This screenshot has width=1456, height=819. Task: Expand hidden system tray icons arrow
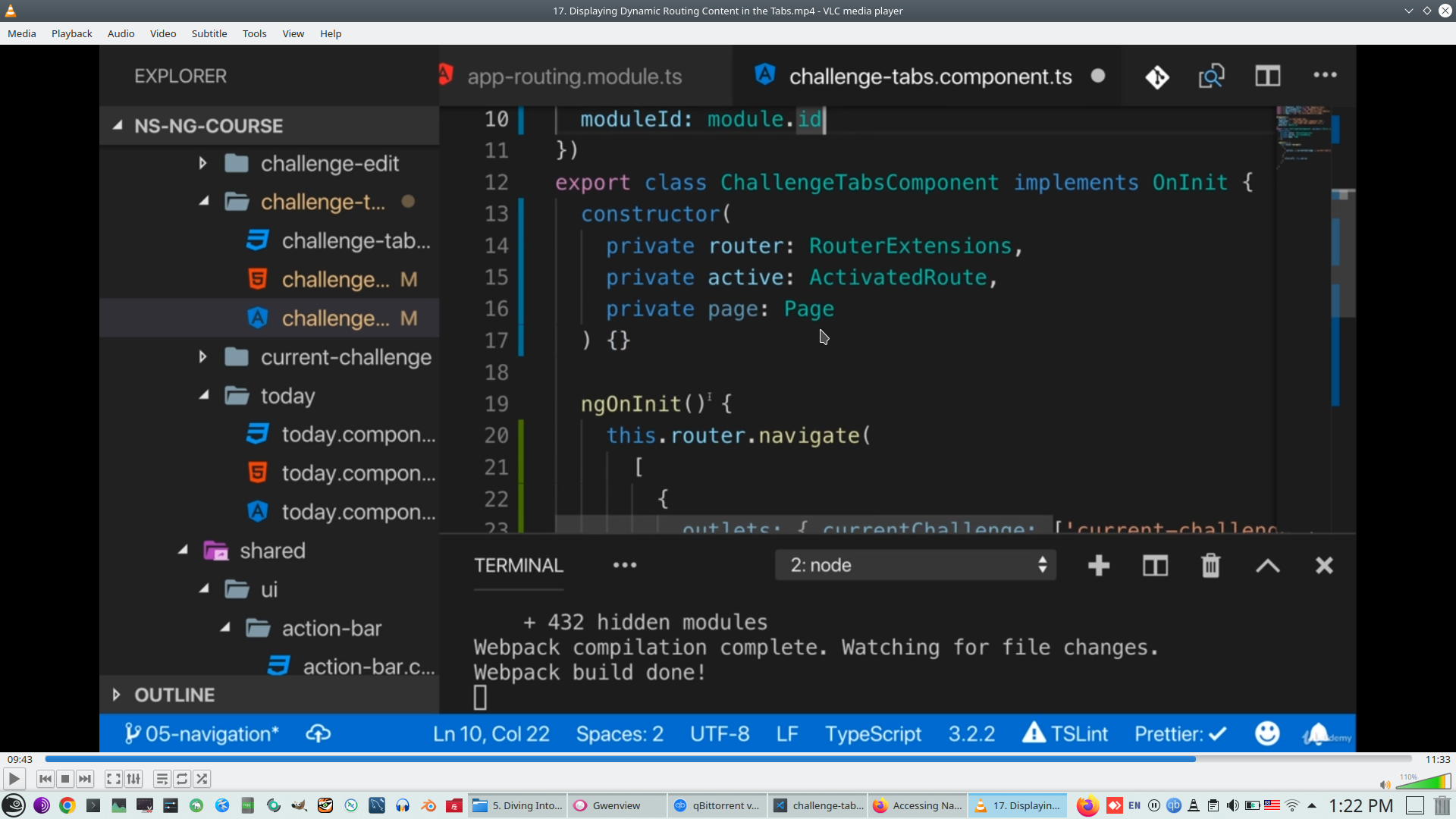pos(1312,805)
